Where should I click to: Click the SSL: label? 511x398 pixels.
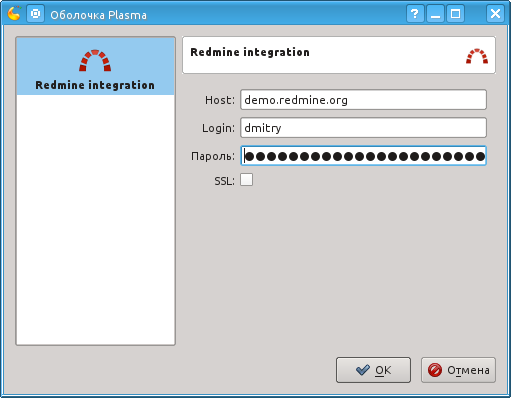click(x=225, y=181)
